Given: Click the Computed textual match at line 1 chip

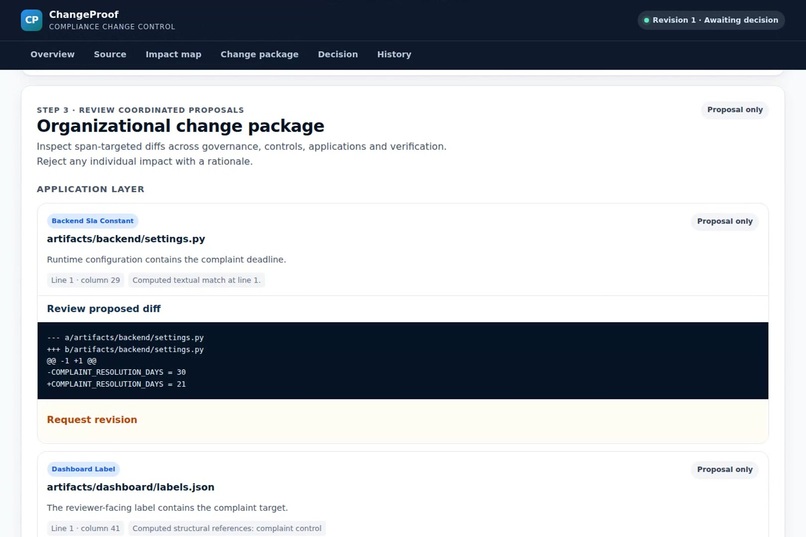Looking at the screenshot, I should (196, 280).
